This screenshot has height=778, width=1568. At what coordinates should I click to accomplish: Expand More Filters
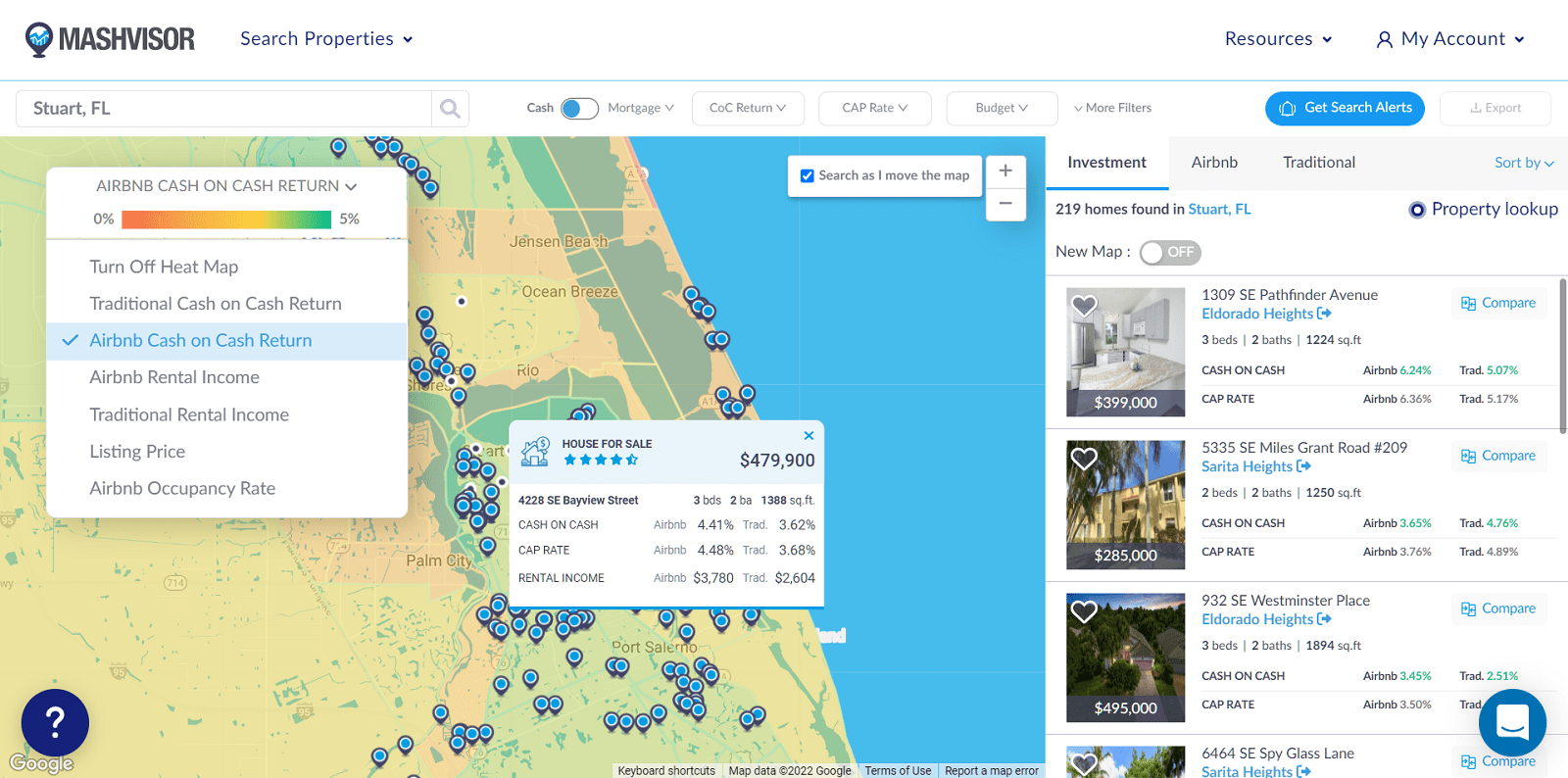click(1112, 108)
